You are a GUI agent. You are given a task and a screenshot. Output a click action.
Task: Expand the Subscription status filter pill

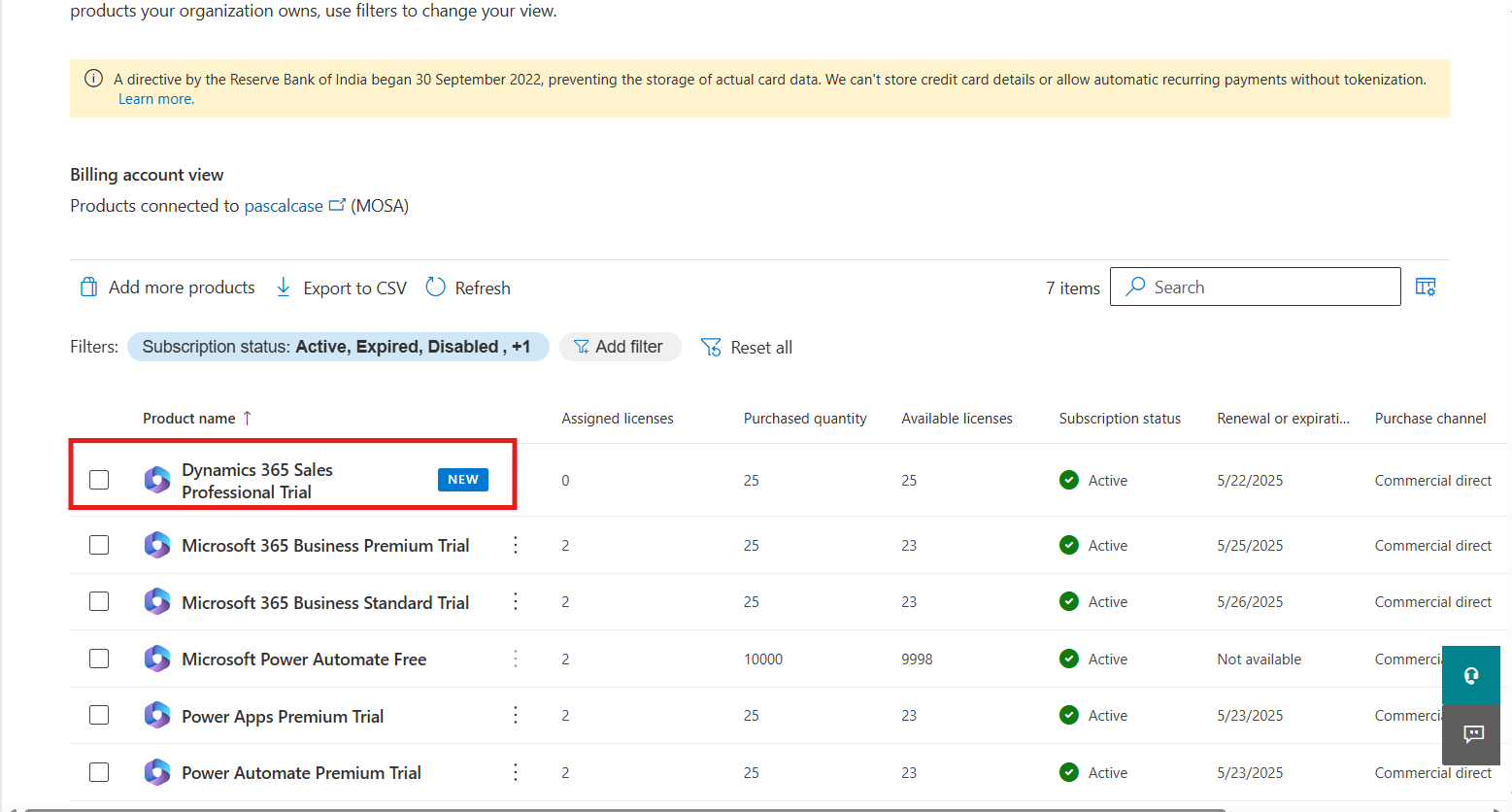coord(337,347)
